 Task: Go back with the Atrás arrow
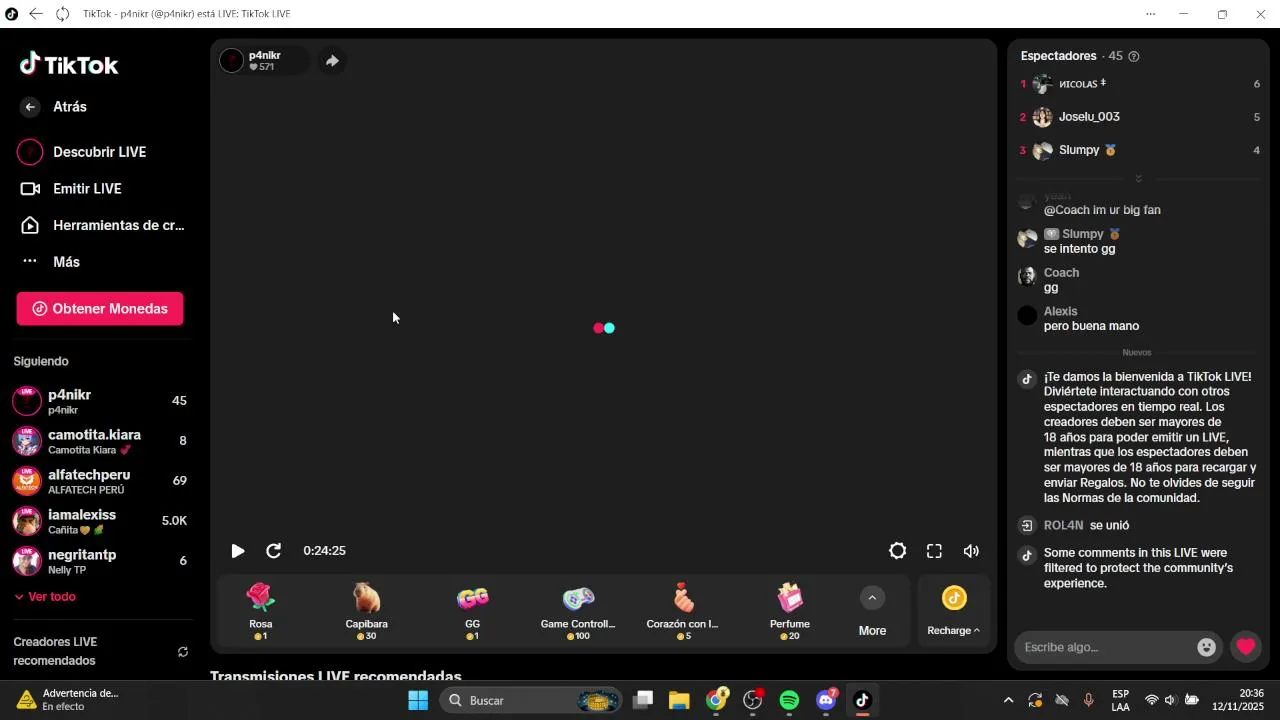30,107
